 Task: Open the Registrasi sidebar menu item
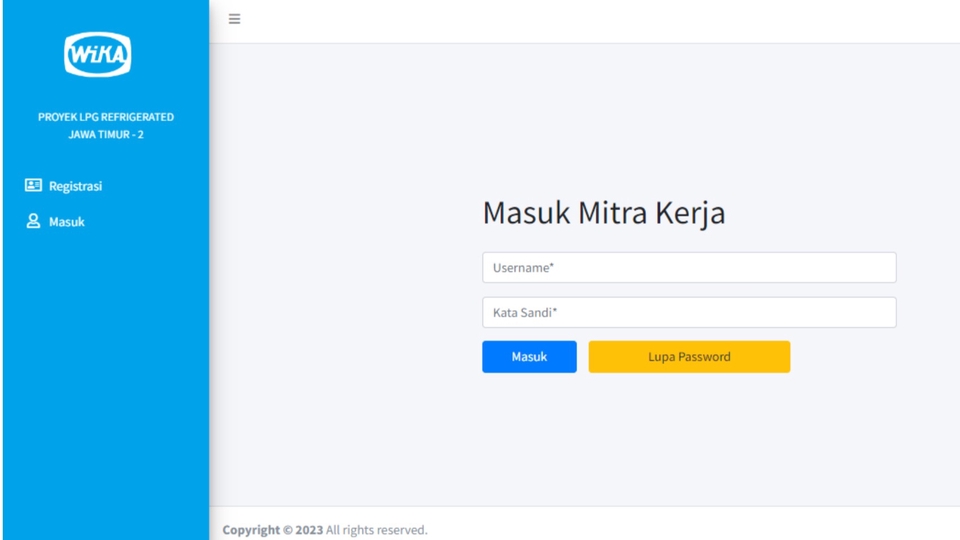click(x=75, y=186)
